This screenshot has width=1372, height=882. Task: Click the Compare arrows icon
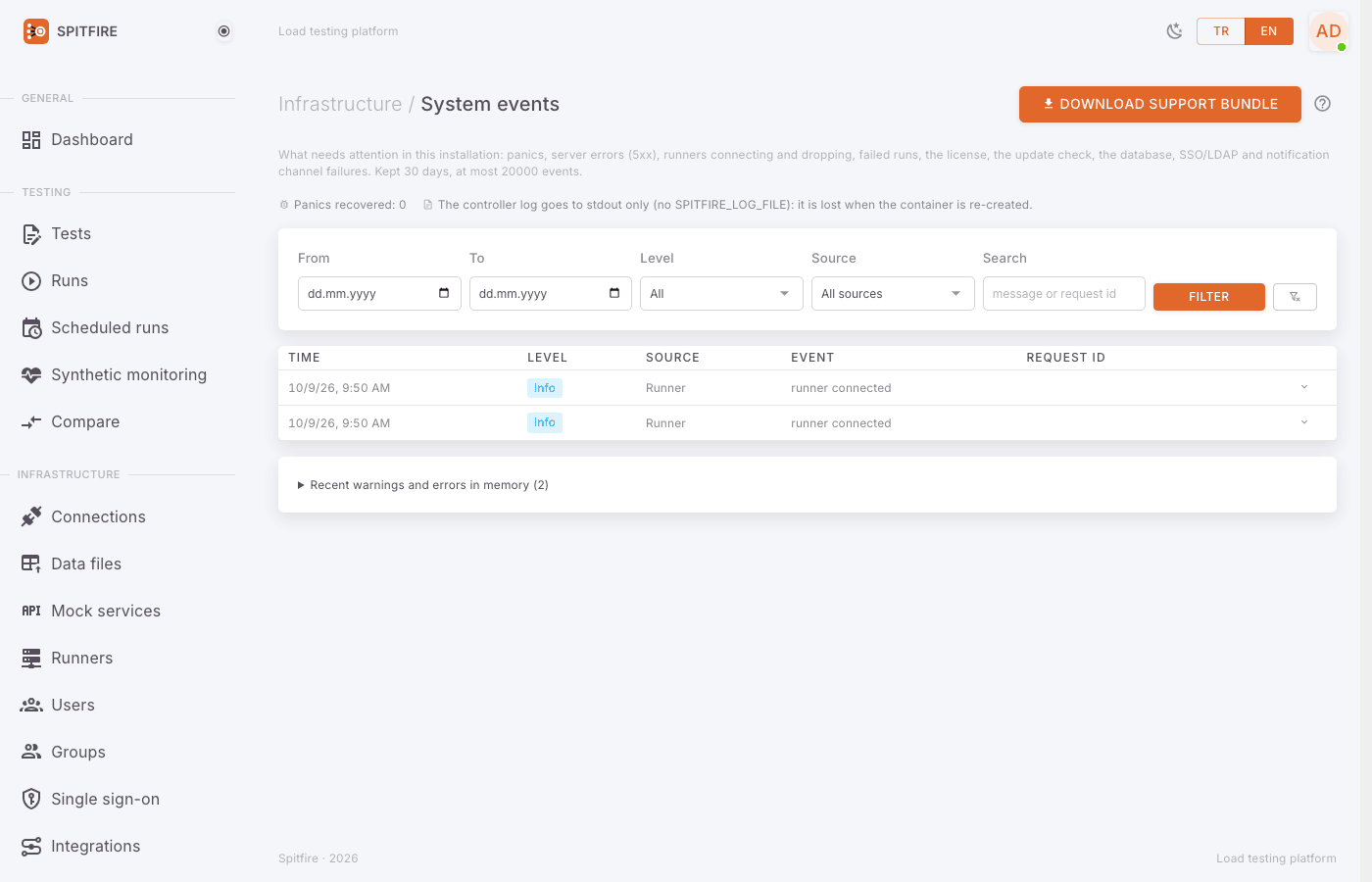[x=31, y=422]
